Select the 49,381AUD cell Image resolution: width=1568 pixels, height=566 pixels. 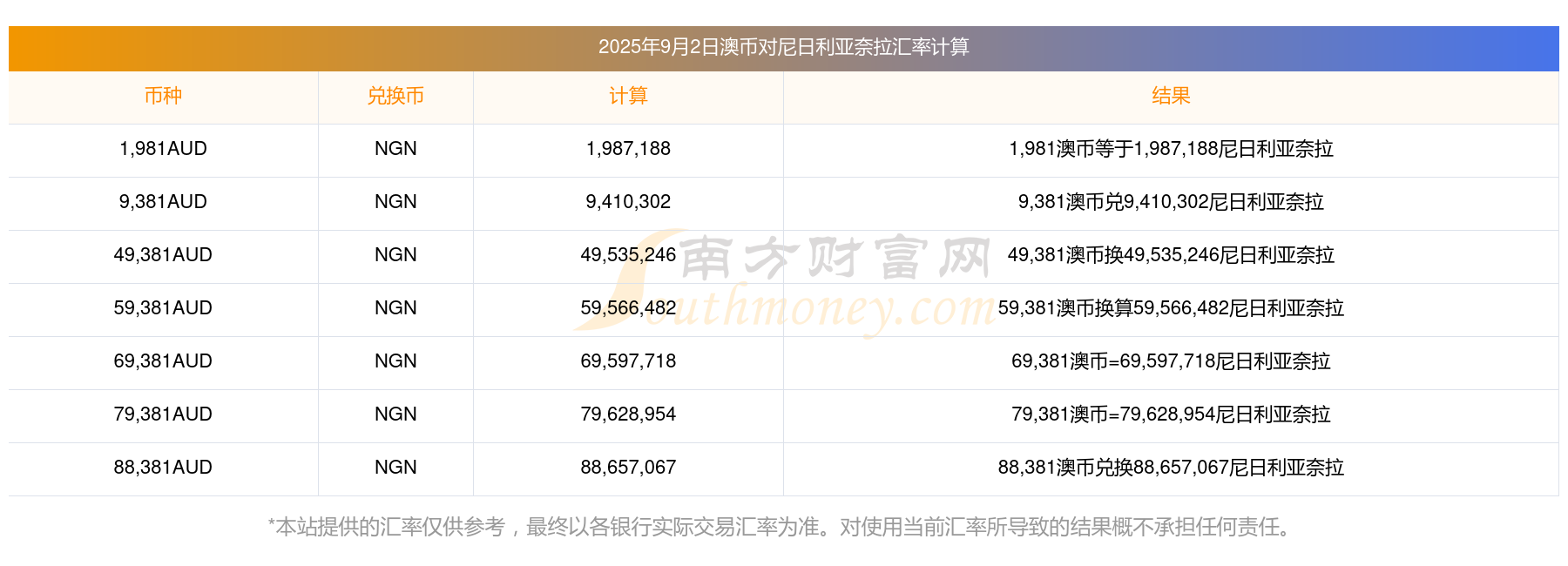(163, 255)
